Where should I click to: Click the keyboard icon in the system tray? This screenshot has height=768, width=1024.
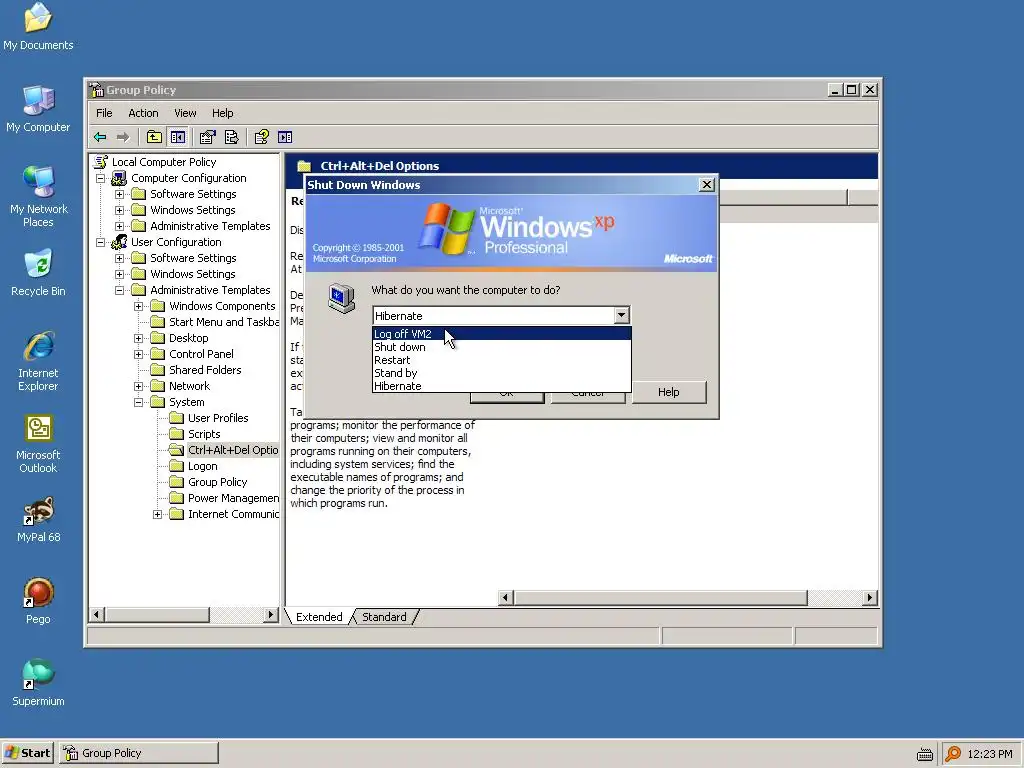924,754
